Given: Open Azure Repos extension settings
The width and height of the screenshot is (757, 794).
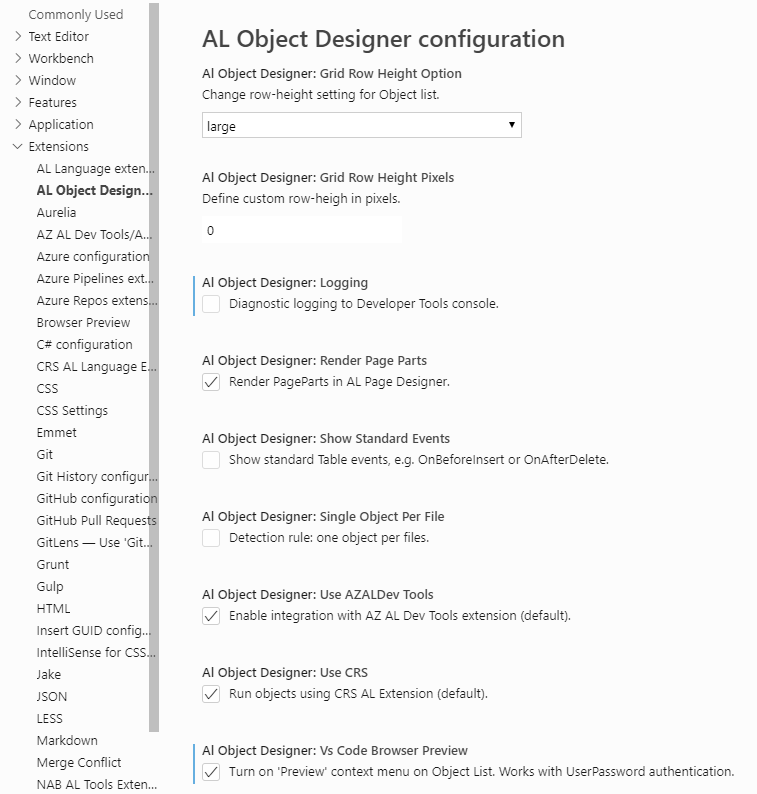Looking at the screenshot, I should (x=97, y=300).
